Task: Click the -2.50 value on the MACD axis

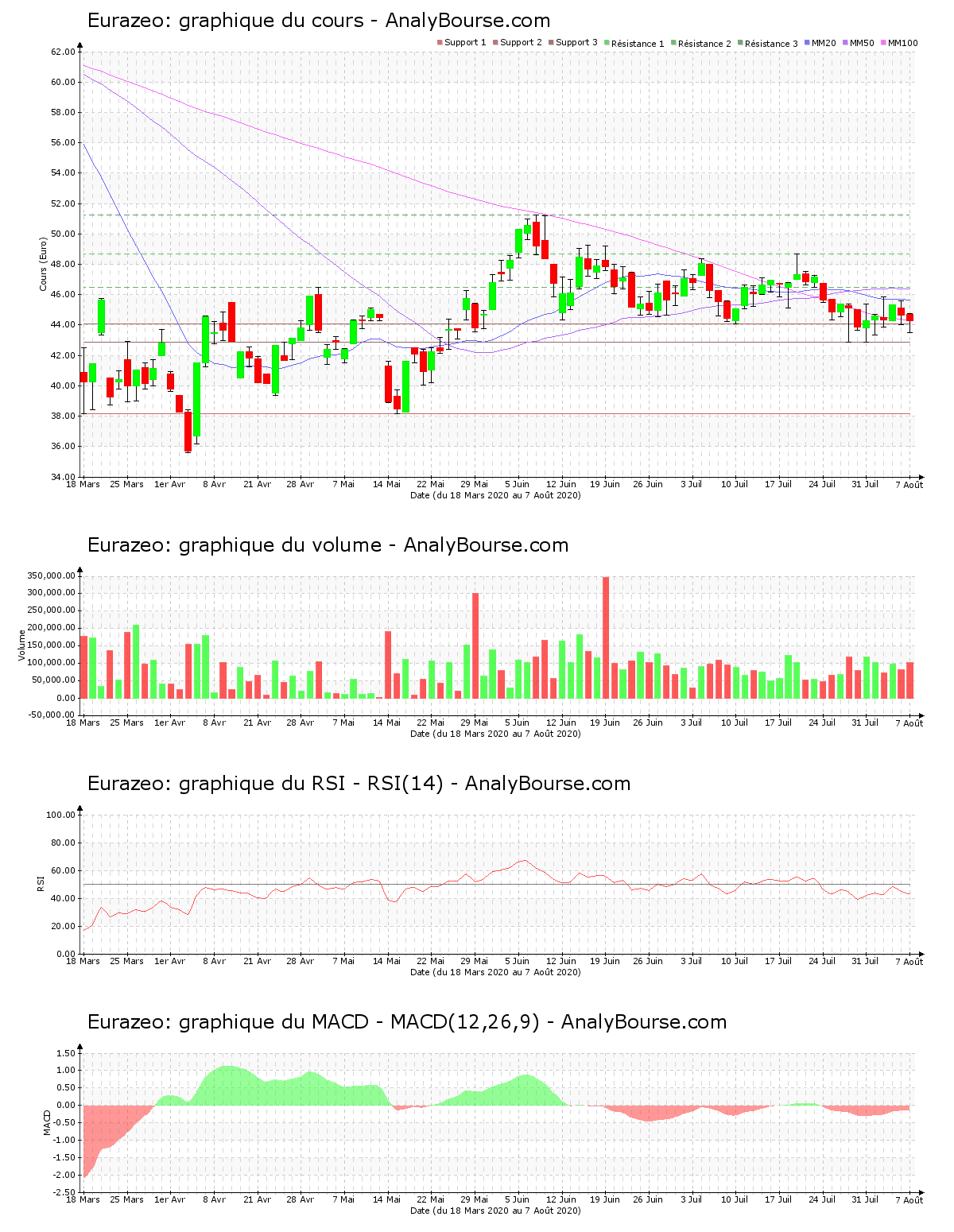Action: [64, 1192]
